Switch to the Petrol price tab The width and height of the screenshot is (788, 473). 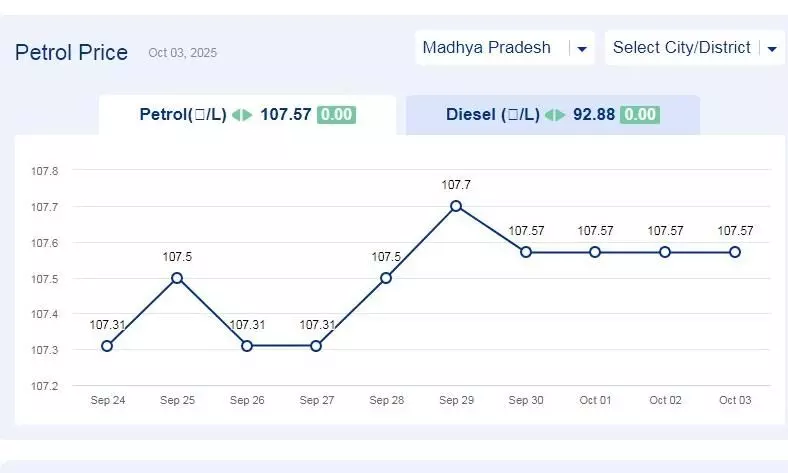[x=246, y=115]
